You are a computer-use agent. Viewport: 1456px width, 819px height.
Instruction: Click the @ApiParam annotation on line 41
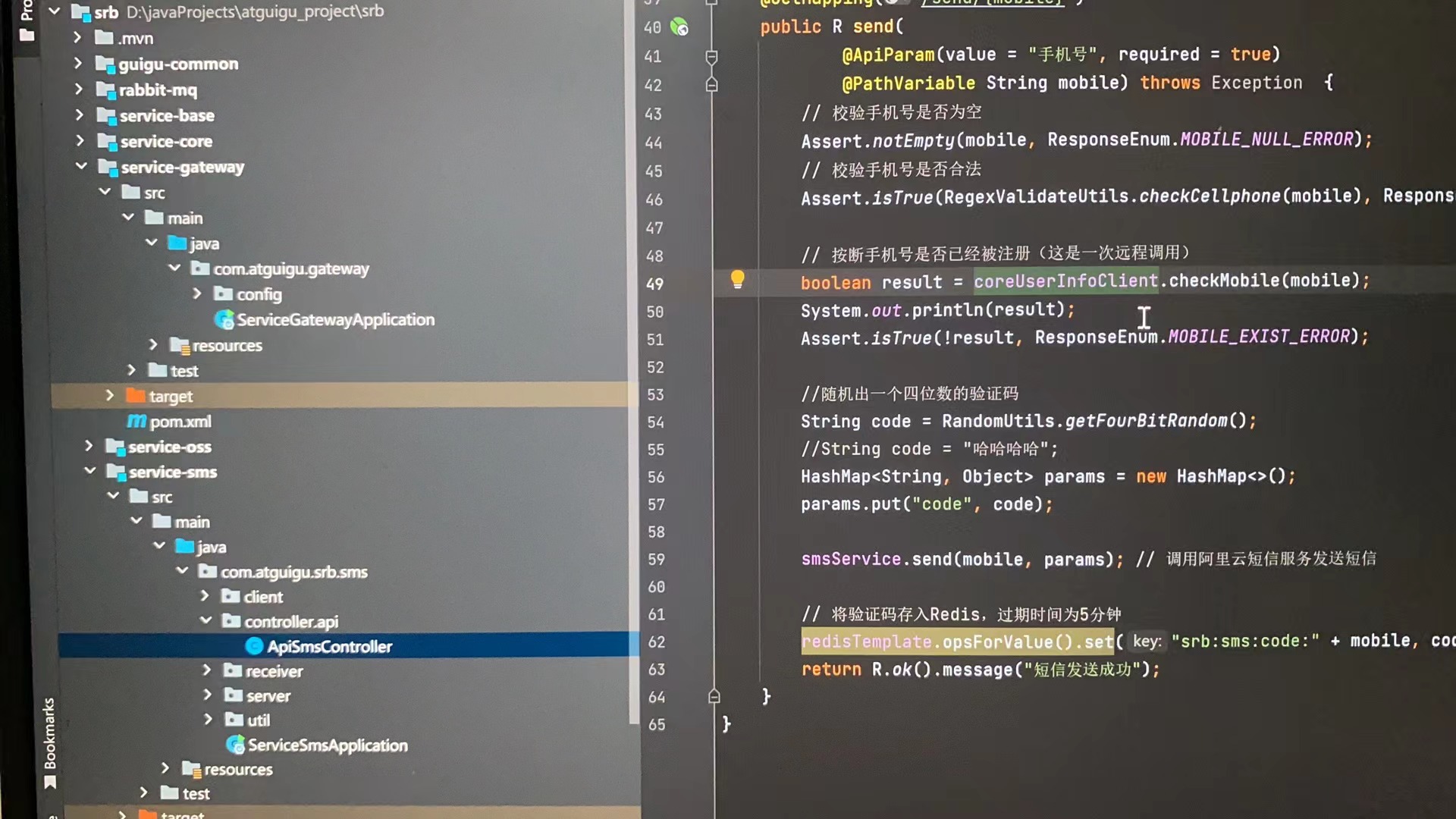[888, 55]
